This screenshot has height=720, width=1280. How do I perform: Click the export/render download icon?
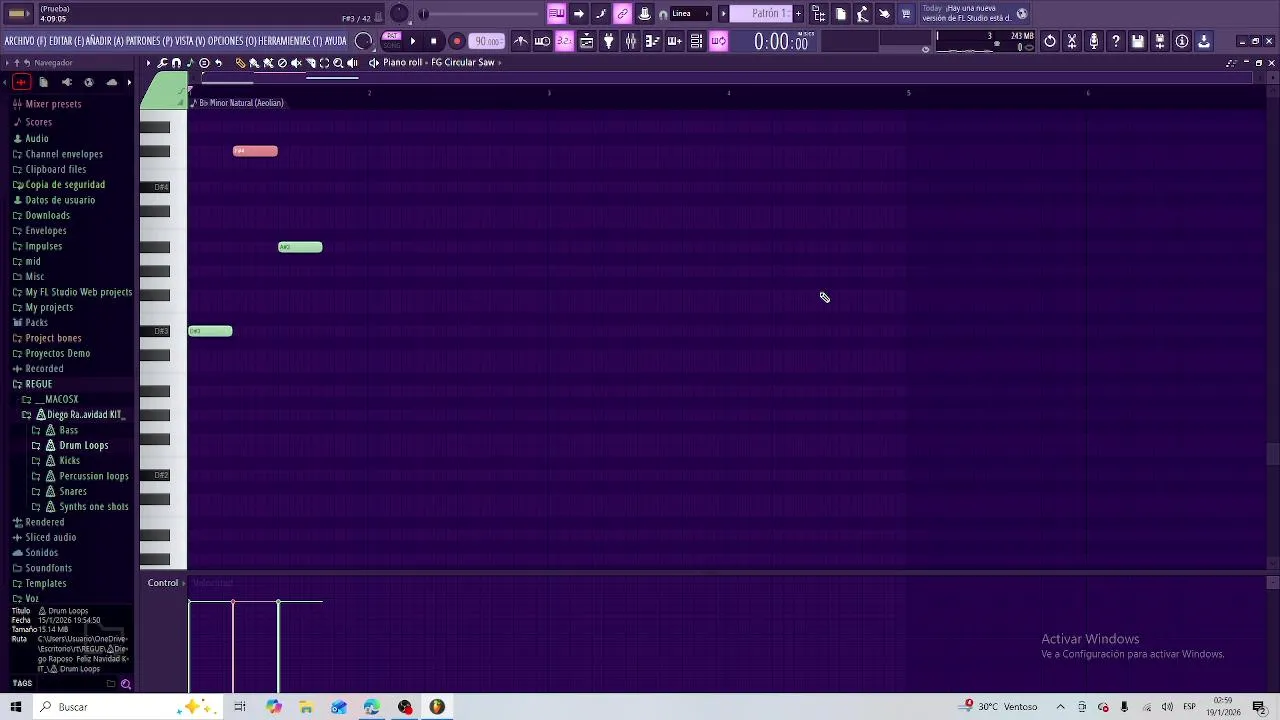coord(1204,41)
